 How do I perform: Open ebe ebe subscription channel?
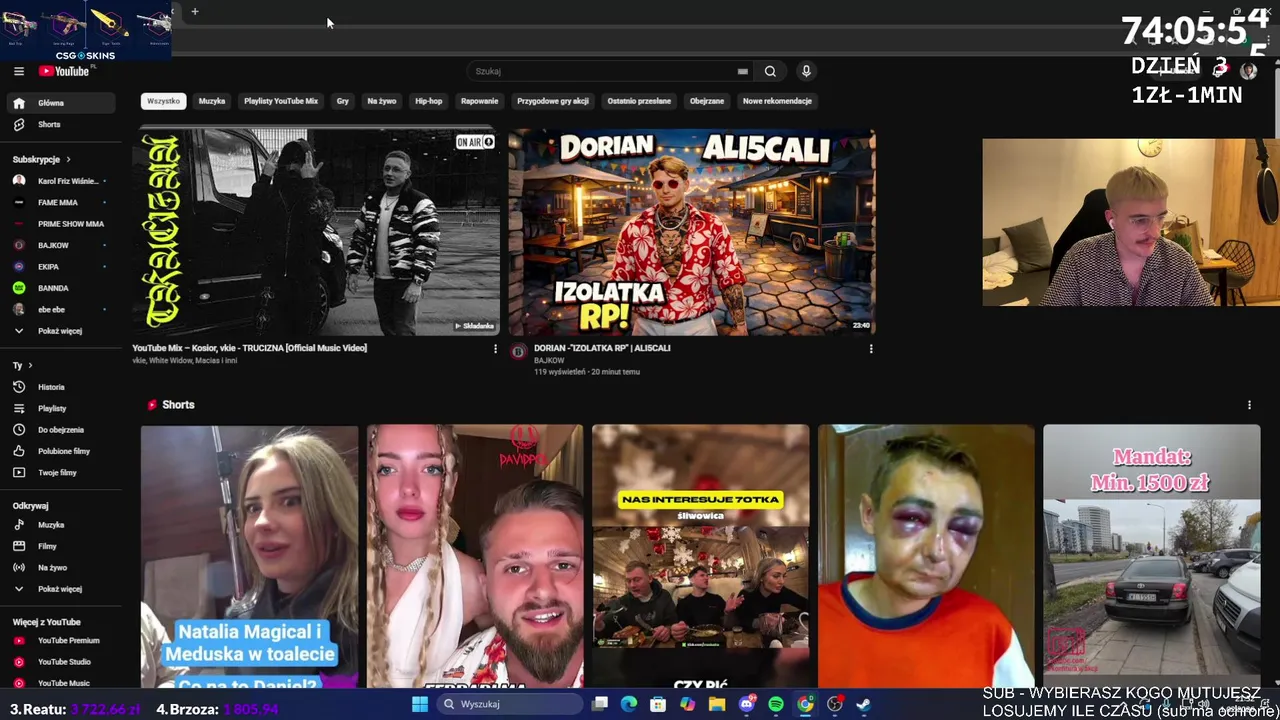click(x=62, y=310)
